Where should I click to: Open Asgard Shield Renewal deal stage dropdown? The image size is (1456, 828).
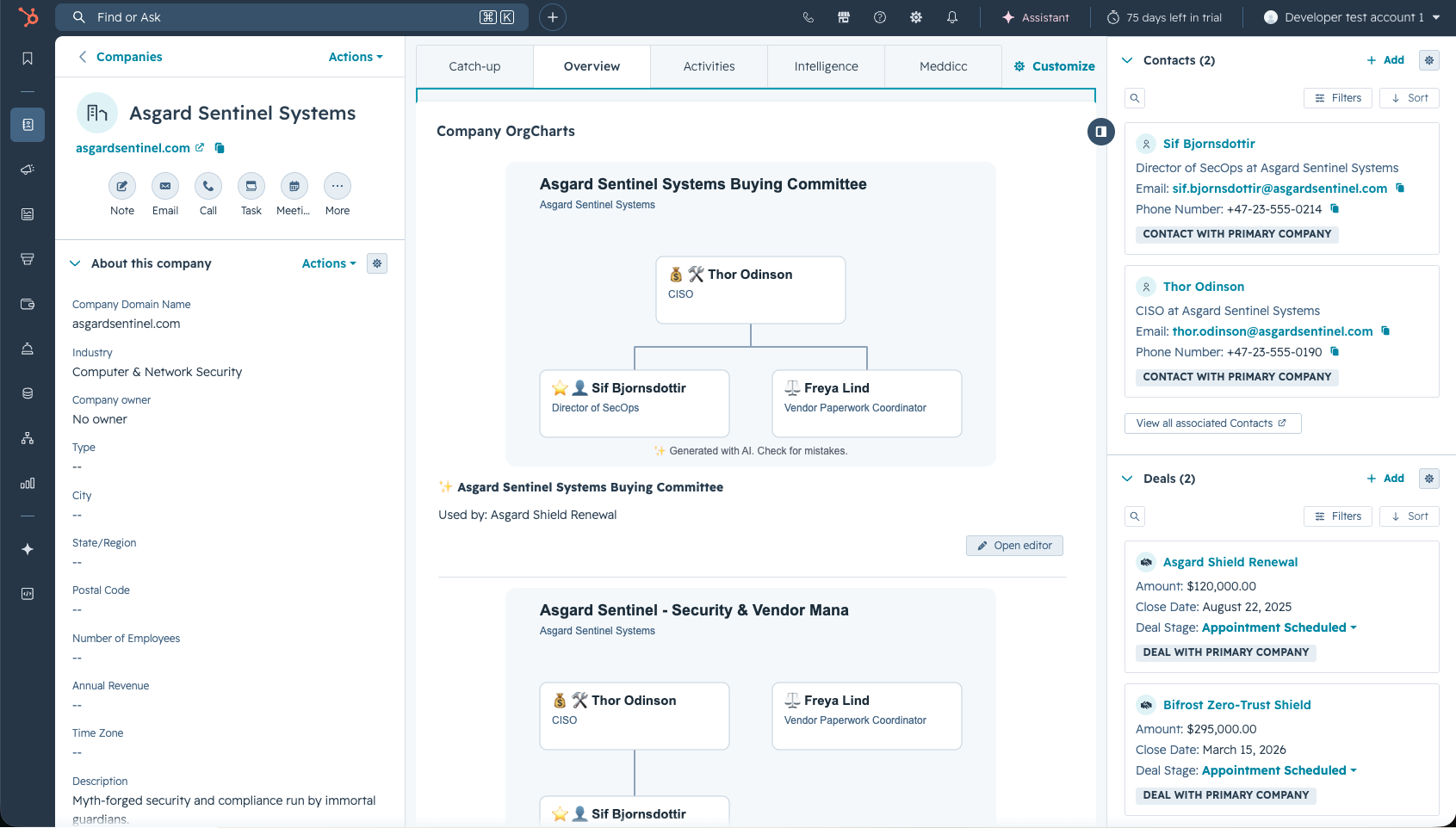[1279, 627]
